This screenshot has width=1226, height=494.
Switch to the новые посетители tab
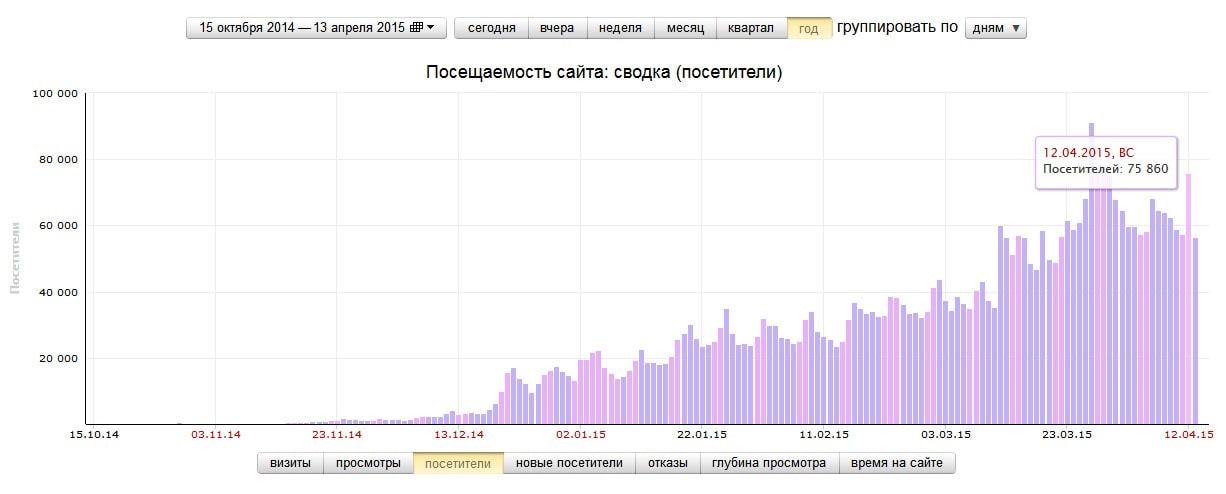569,463
